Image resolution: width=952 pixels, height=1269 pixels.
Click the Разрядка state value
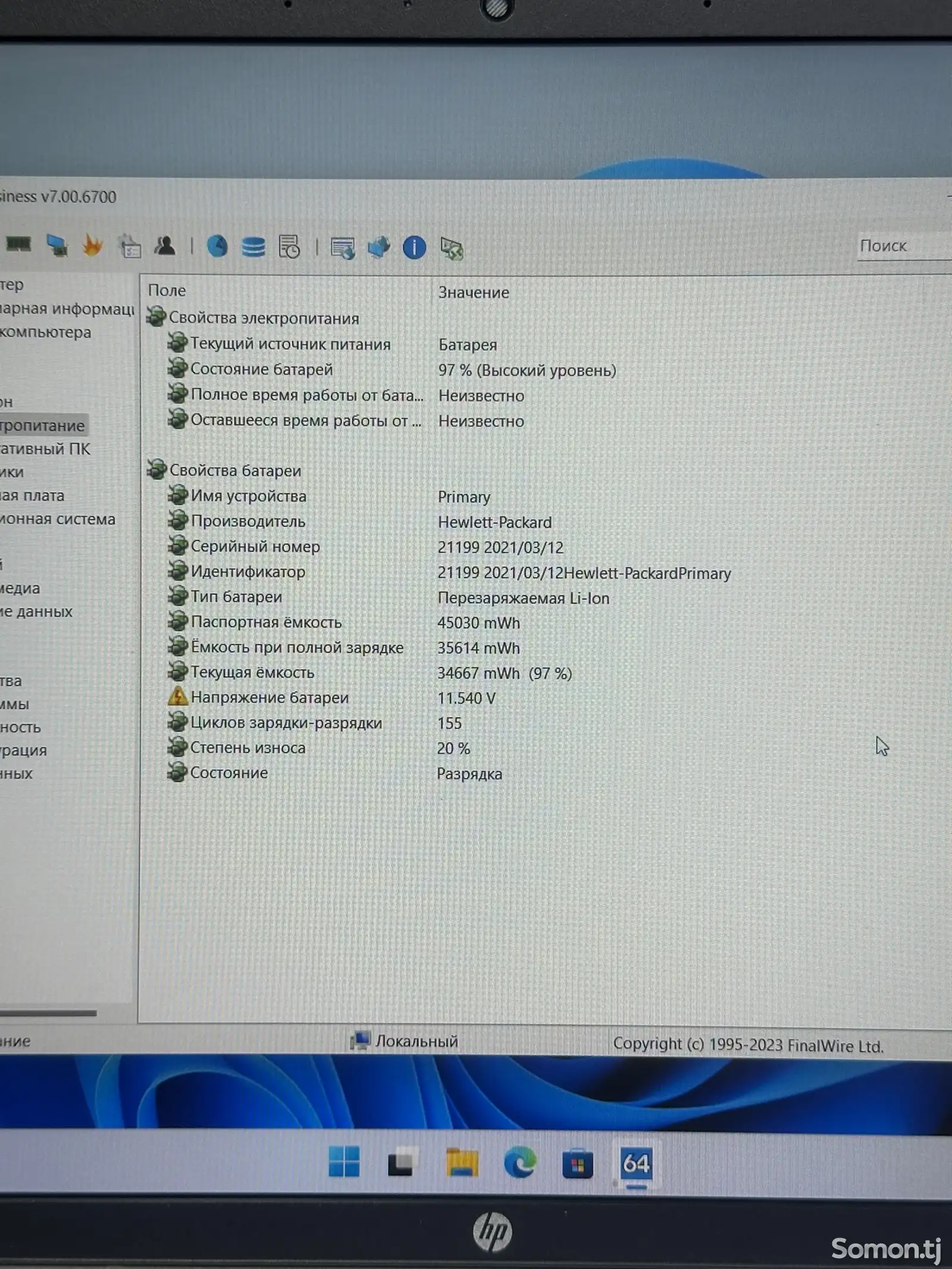coord(469,773)
